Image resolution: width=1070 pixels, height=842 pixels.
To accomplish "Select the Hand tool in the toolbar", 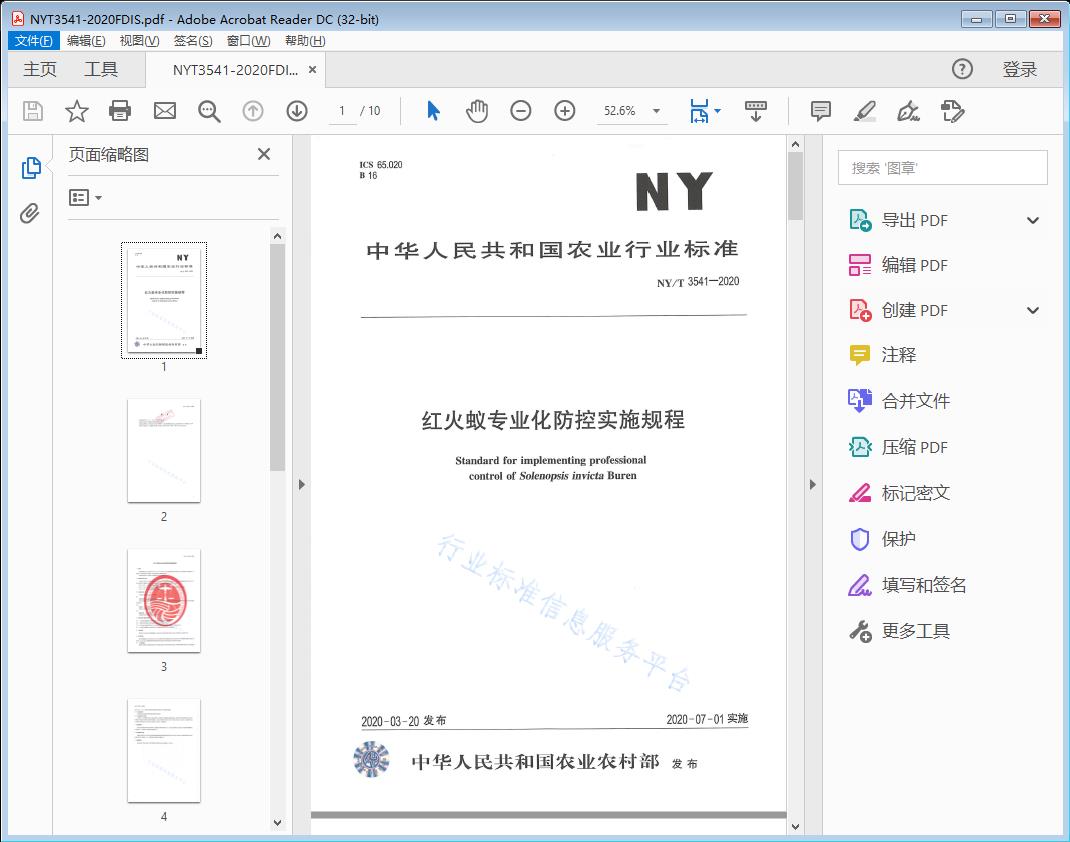I will tap(477, 111).
